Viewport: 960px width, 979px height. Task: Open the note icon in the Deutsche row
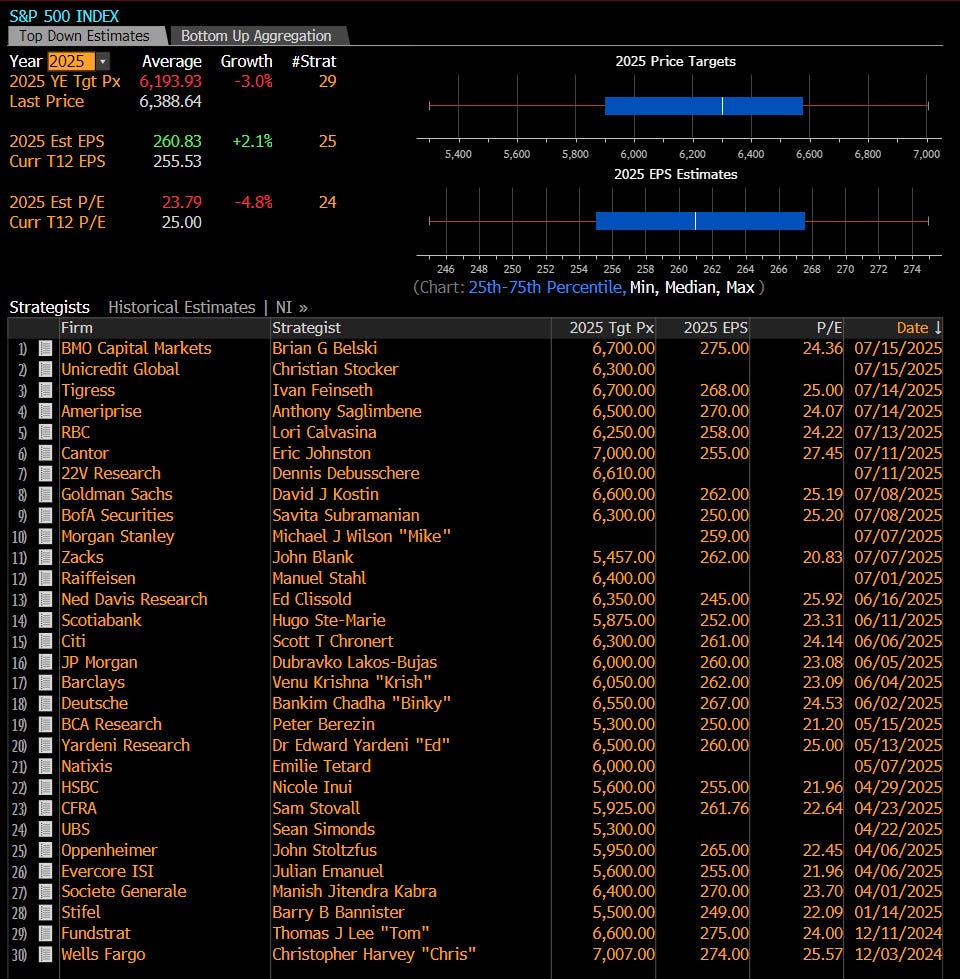(x=46, y=704)
